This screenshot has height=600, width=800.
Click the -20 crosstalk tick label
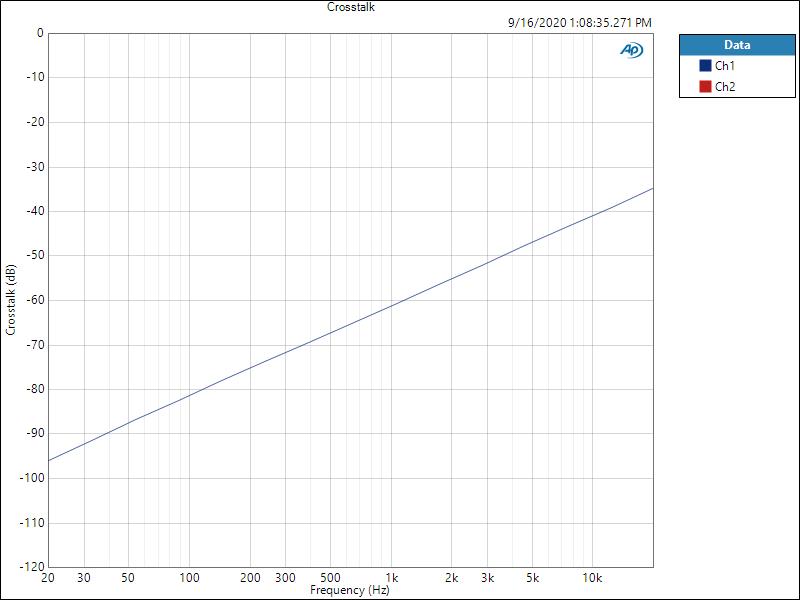click(35, 122)
